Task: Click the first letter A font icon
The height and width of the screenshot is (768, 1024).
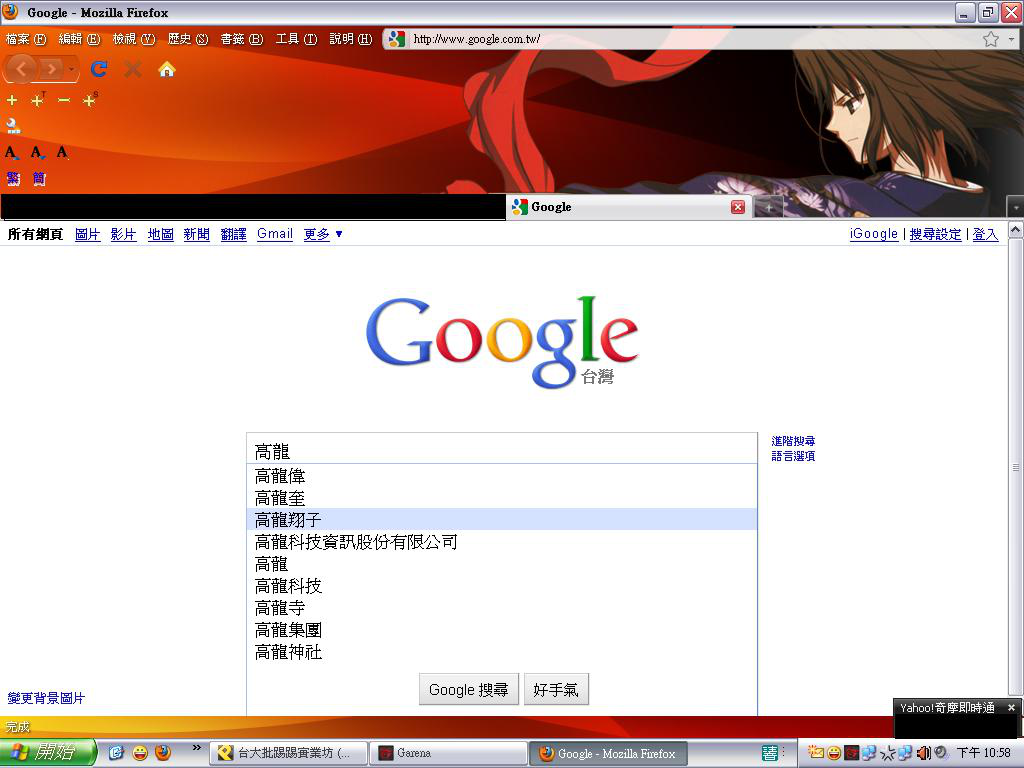Action: pos(11,152)
